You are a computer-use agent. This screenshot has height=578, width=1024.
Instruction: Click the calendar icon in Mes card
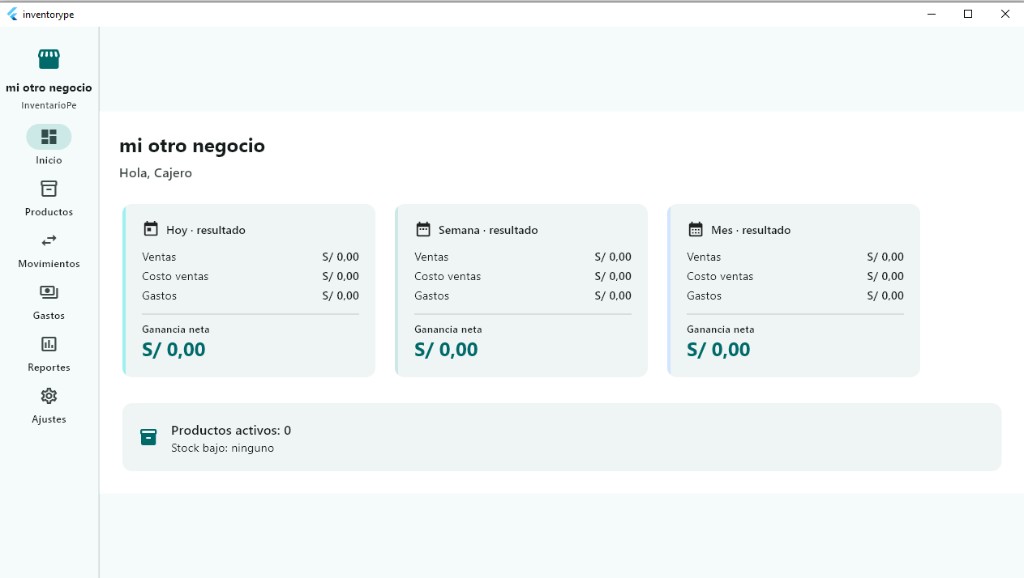click(x=696, y=229)
